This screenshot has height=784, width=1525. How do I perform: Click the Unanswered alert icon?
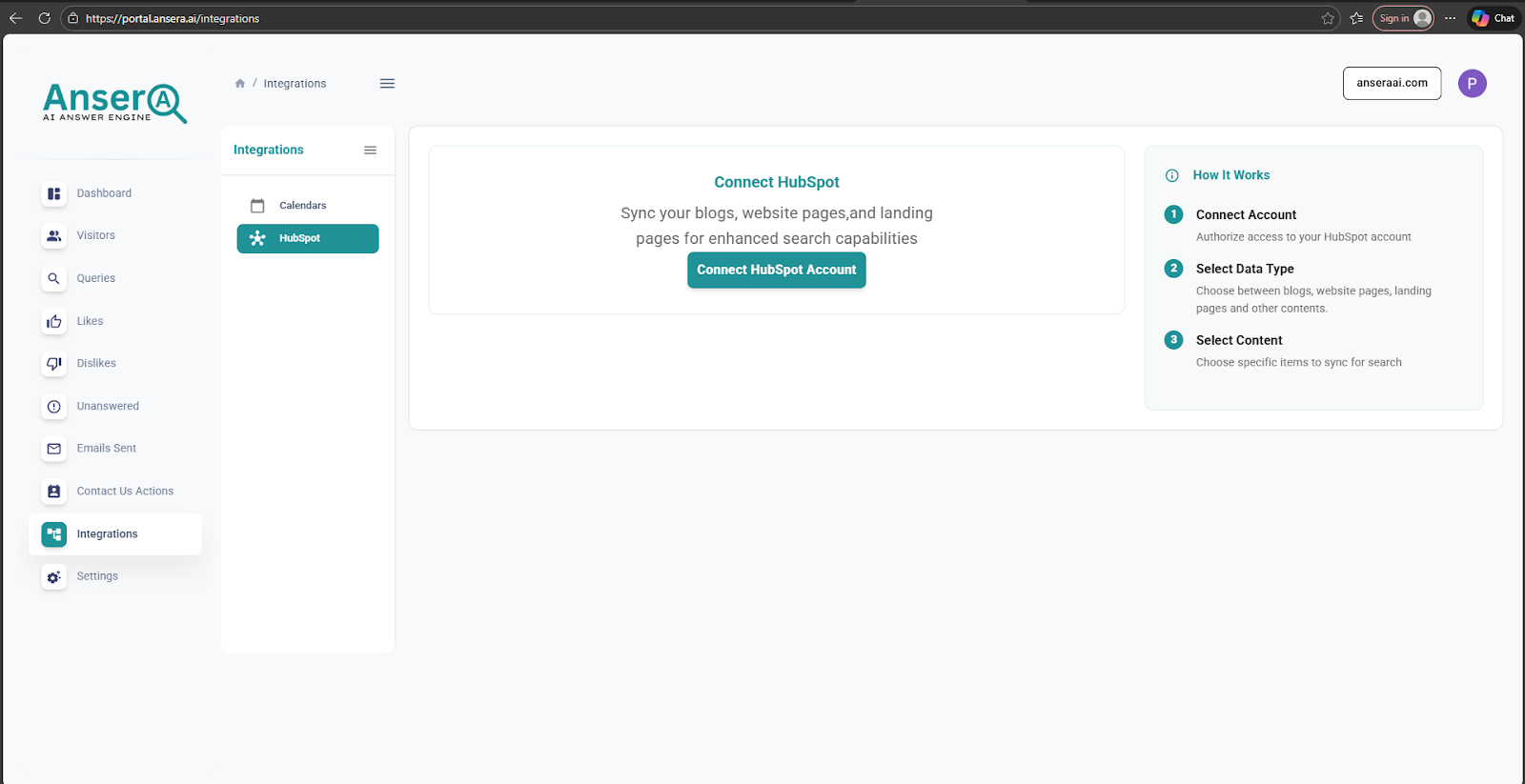54,407
